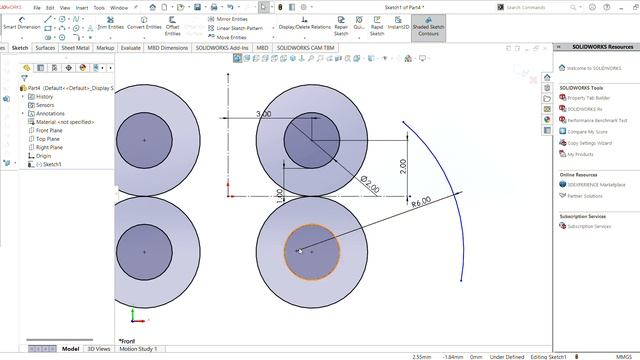Open the File menu
Viewport: 640px width, 360px height.
[37, 7]
